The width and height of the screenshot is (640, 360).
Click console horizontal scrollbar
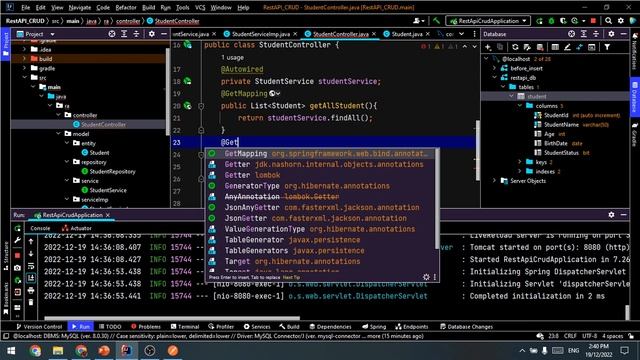coord(172,318)
